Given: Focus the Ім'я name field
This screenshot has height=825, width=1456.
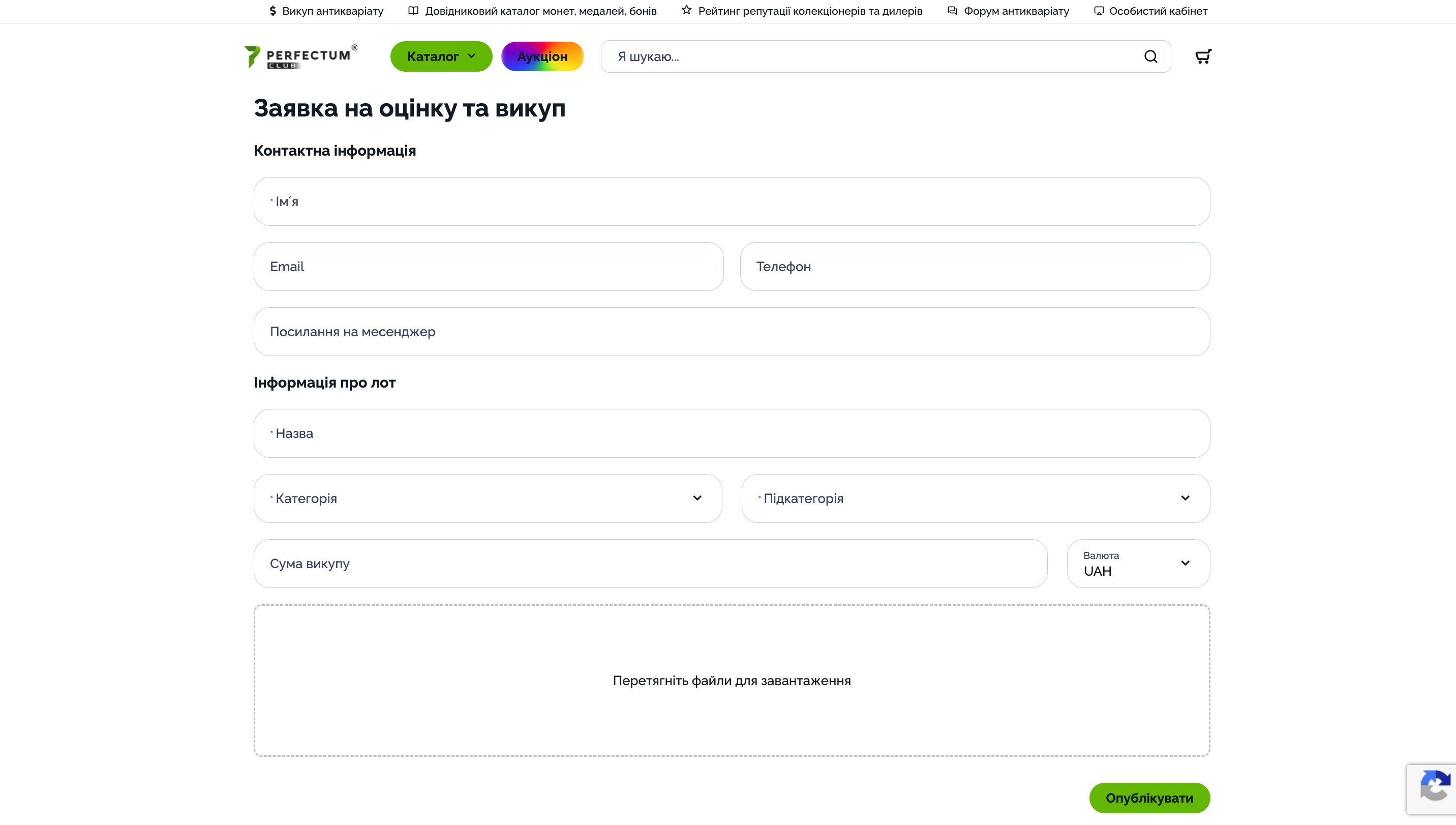Looking at the screenshot, I should click(732, 202).
